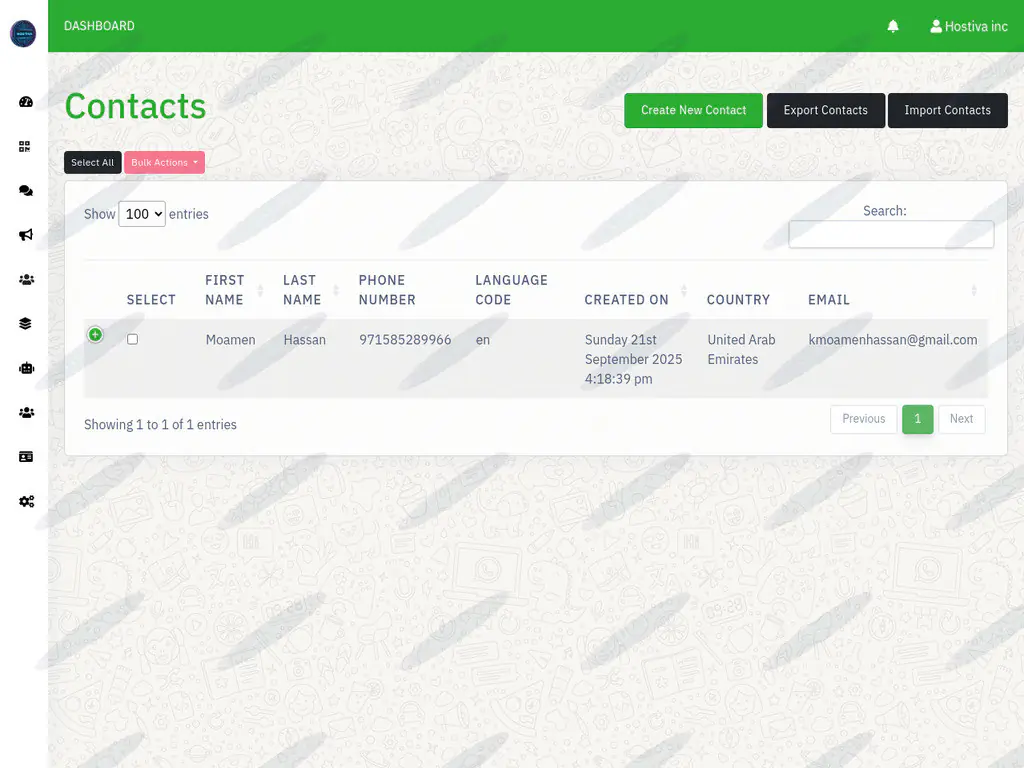Open the chat bubbles sidebar icon
Viewport: 1024px width, 768px height.
tap(26, 191)
